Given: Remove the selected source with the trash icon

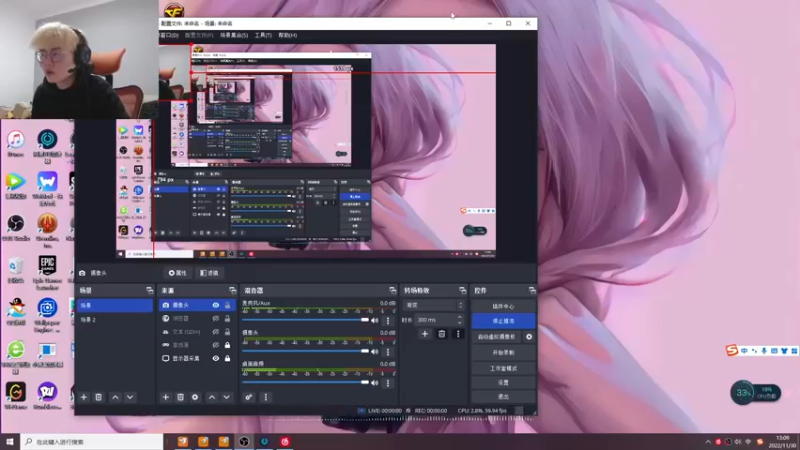Looking at the screenshot, I should [180, 397].
